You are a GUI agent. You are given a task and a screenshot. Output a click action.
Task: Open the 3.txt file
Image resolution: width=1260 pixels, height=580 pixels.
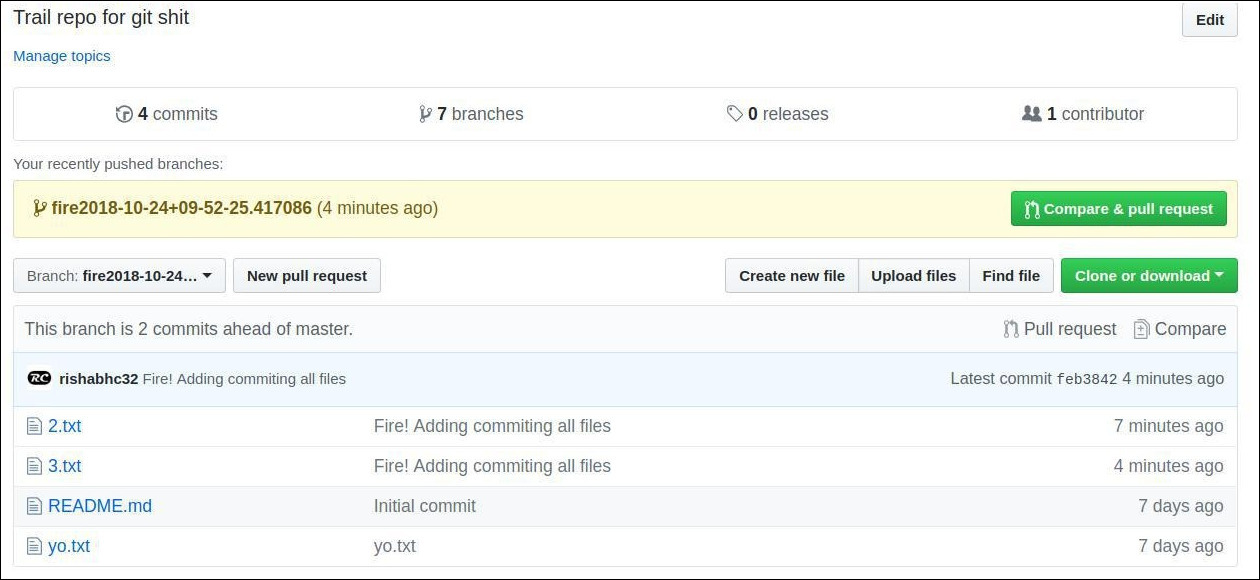pyautogui.click(x=65, y=466)
